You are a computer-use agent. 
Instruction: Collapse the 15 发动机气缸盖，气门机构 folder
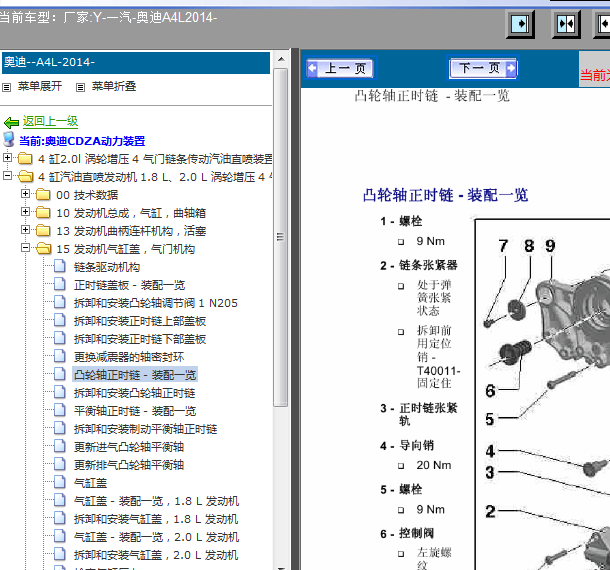click(x=25, y=247)
